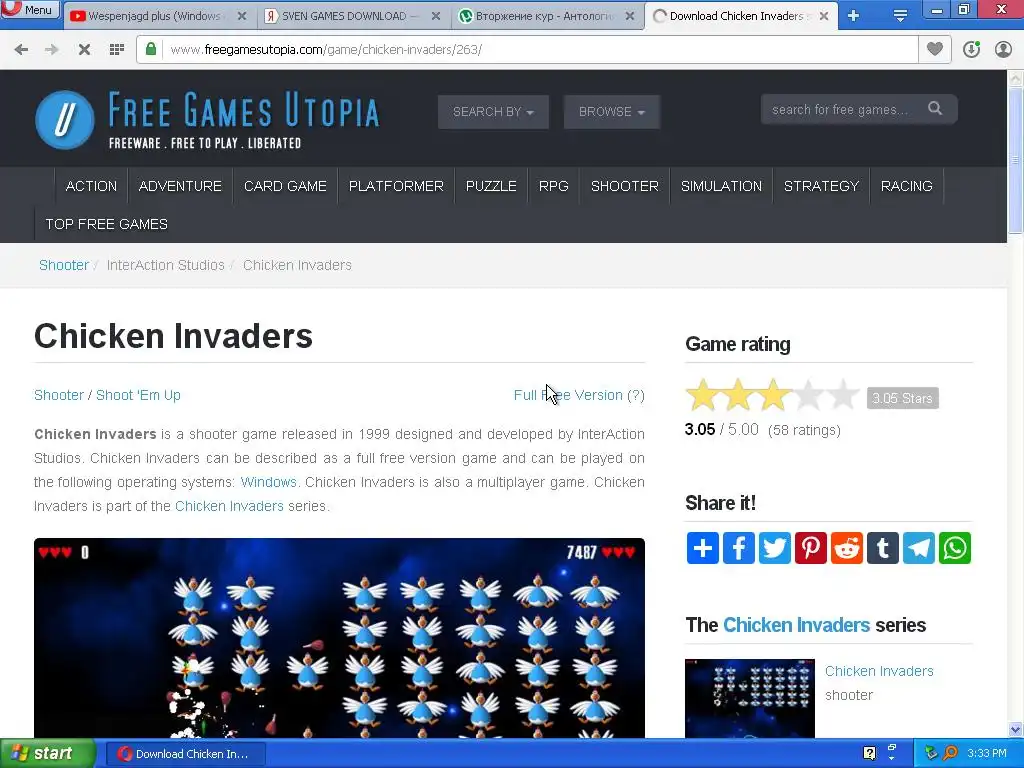Image resolution: width=1024 pixels, height=768 pixels.
Task: Share on Facebook icon
Action: pyautogui.click(x=739, y=548)
